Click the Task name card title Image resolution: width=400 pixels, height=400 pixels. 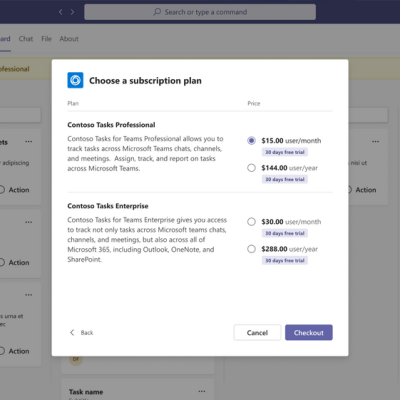click(x=86, y=392)
